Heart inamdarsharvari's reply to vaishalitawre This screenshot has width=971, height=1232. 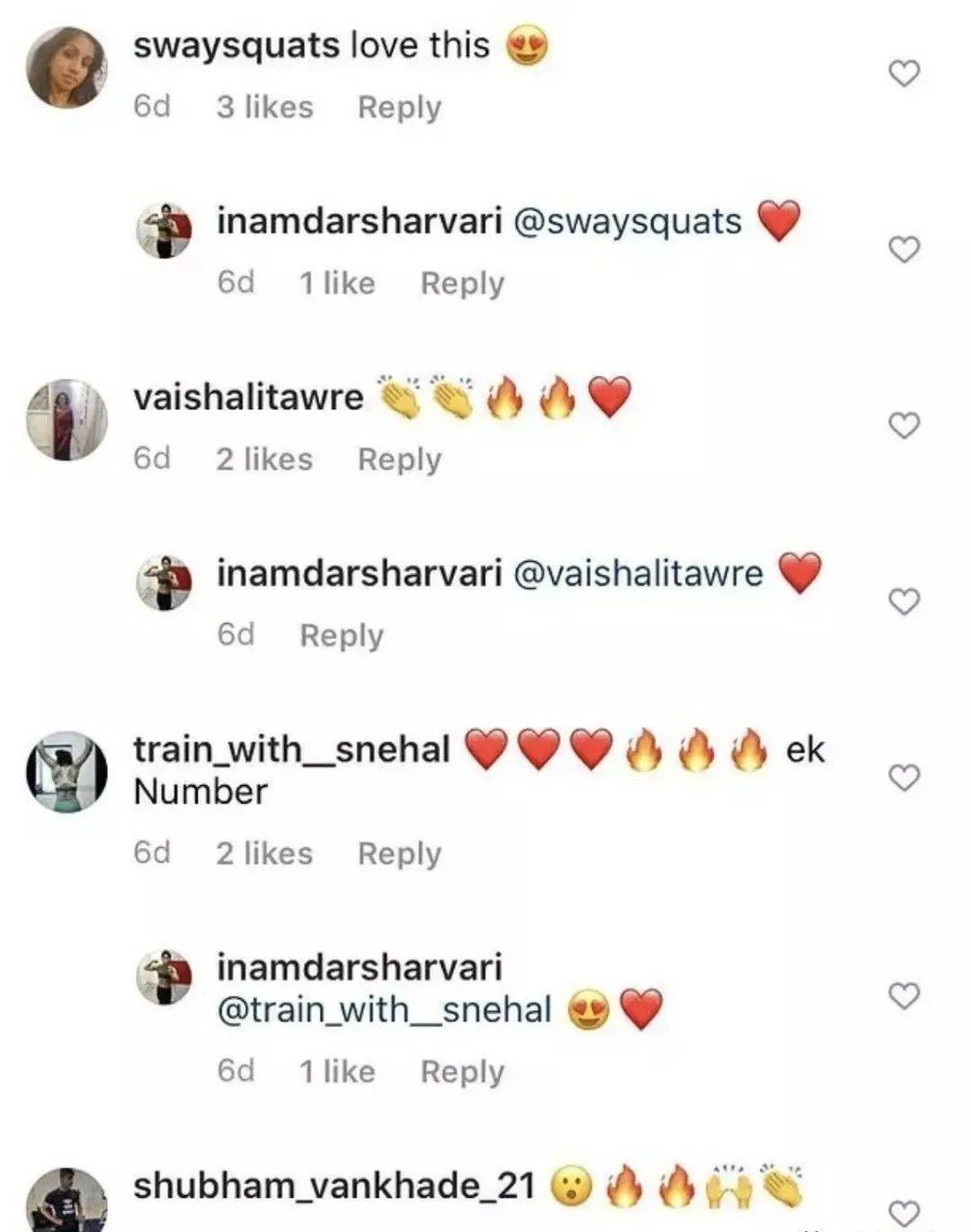(x=904, y=601)
